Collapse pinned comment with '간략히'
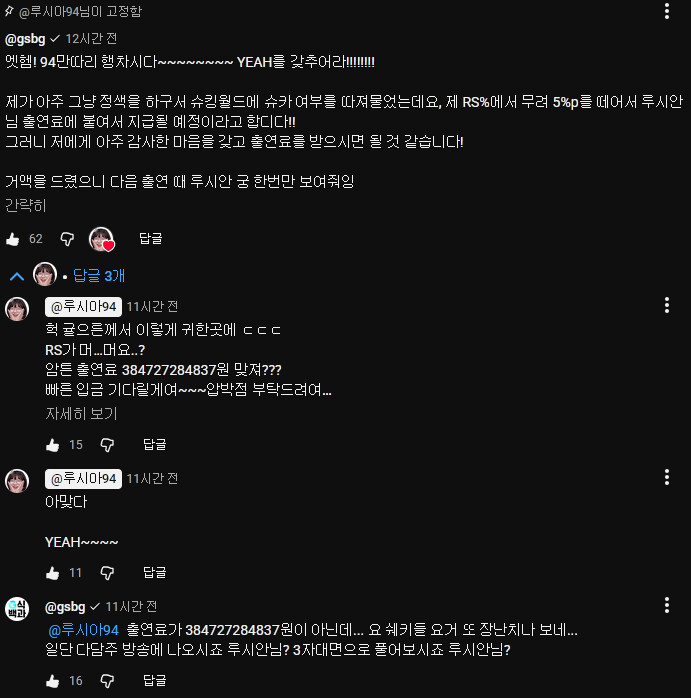691x698 pixels. pos(25,206)
